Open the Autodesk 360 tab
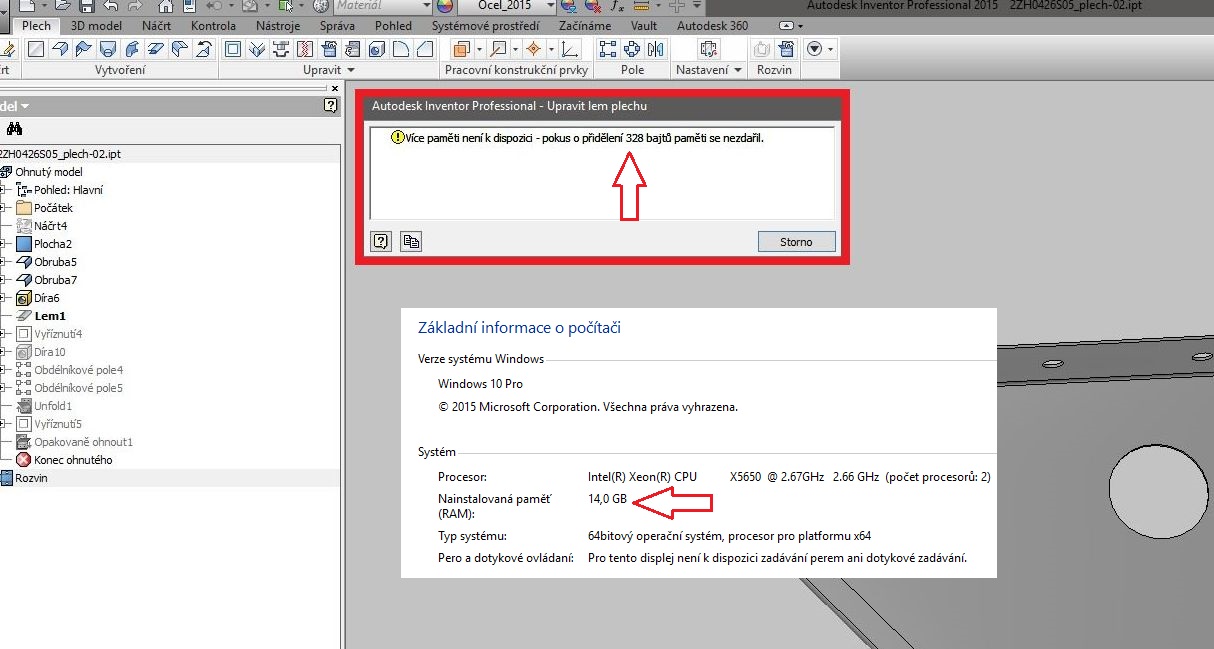The width and height of the screenshot is (1214, 649). click(712, 26)
